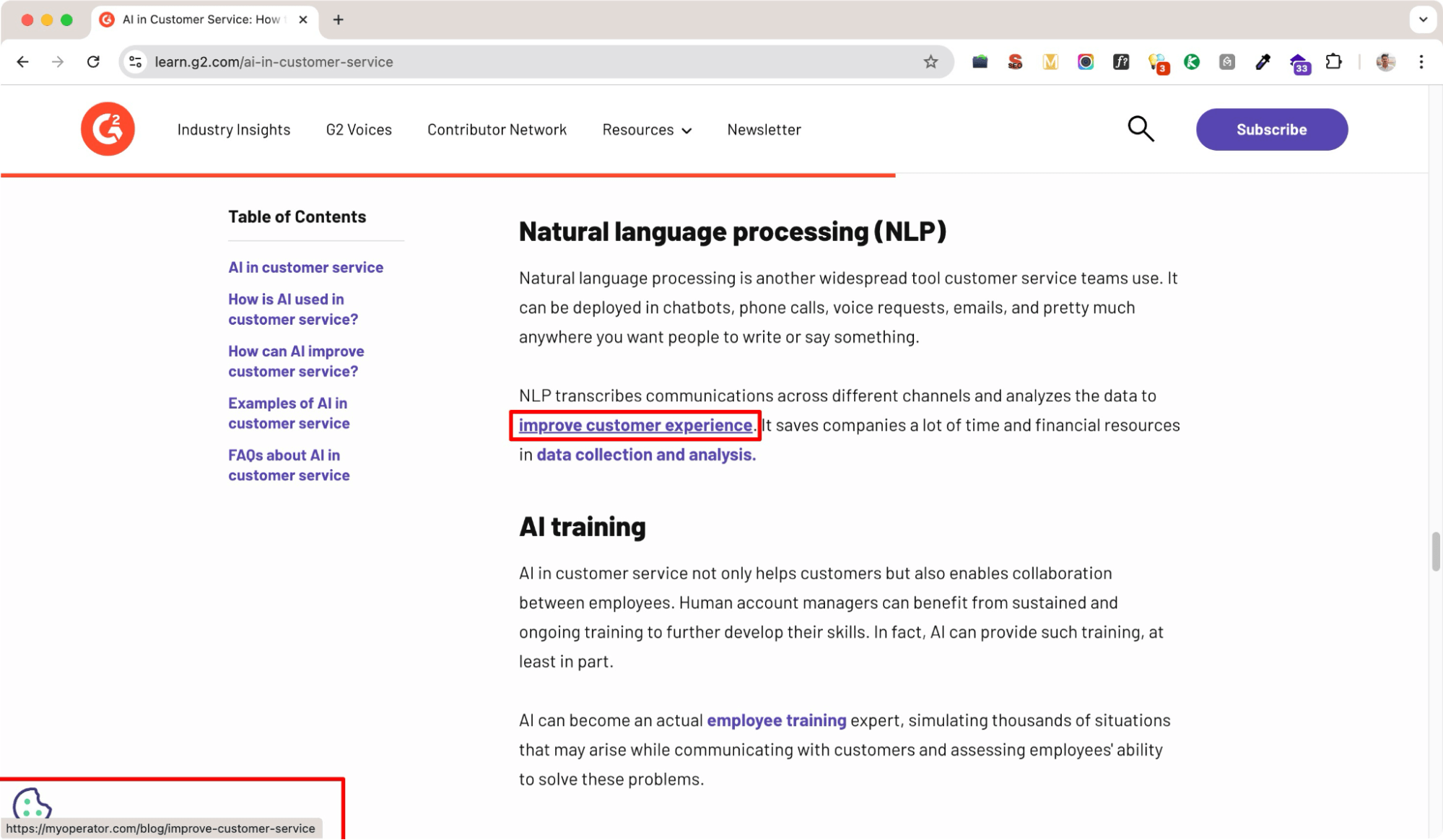Open the camera screenshot extension
1443x840 pixels.
point(1085,62)
